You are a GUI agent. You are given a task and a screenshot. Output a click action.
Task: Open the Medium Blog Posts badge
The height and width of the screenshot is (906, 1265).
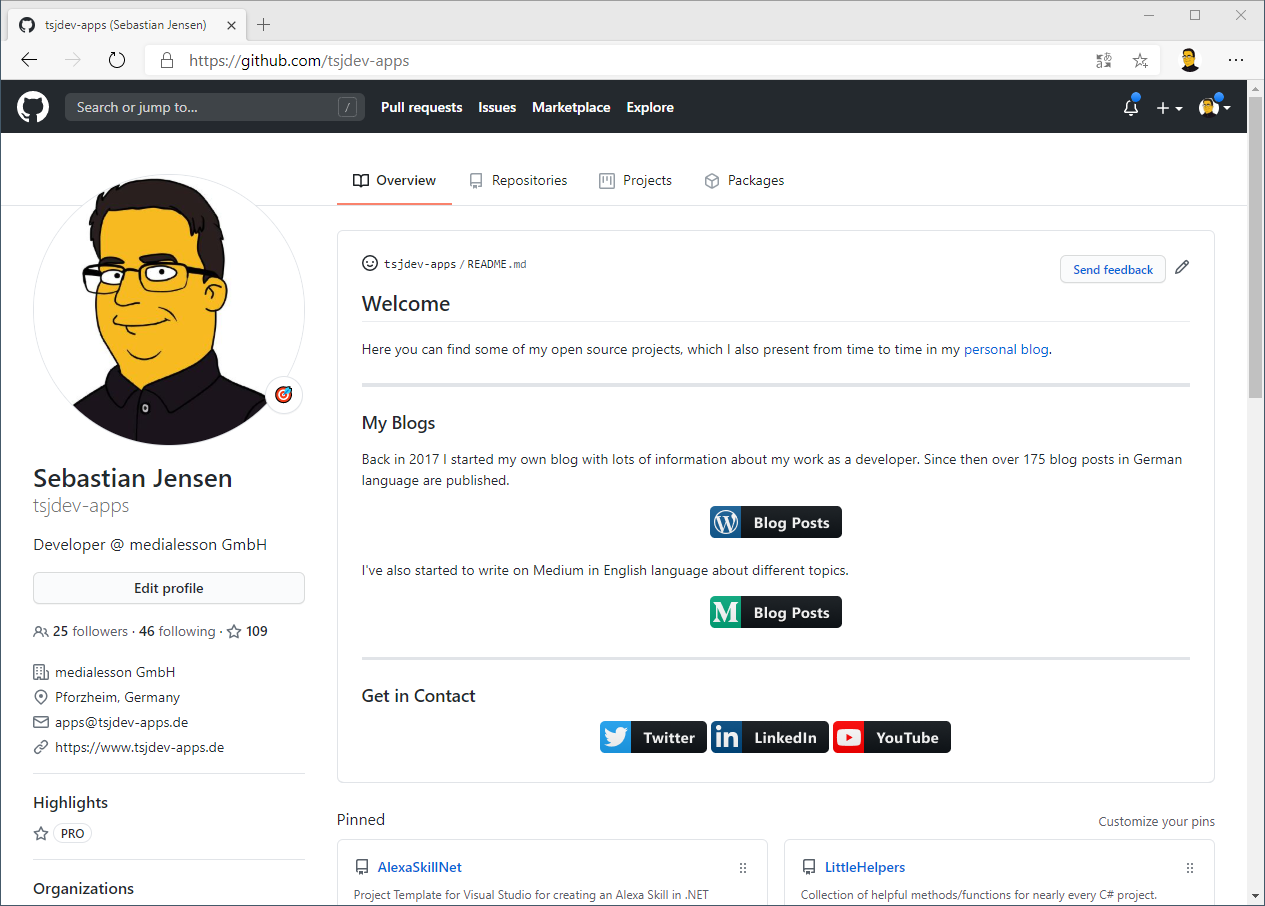tap(776, 612)
